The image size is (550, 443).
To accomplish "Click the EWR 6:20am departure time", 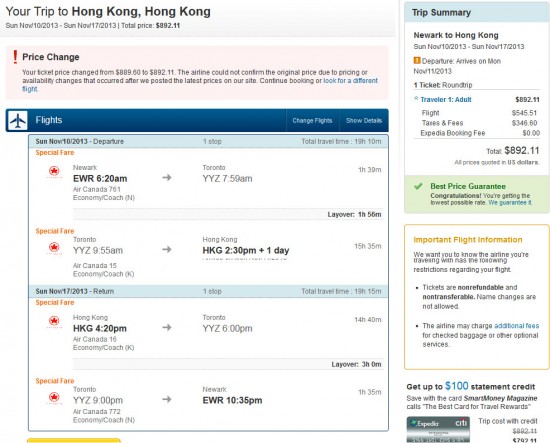I will coord(100,179).
